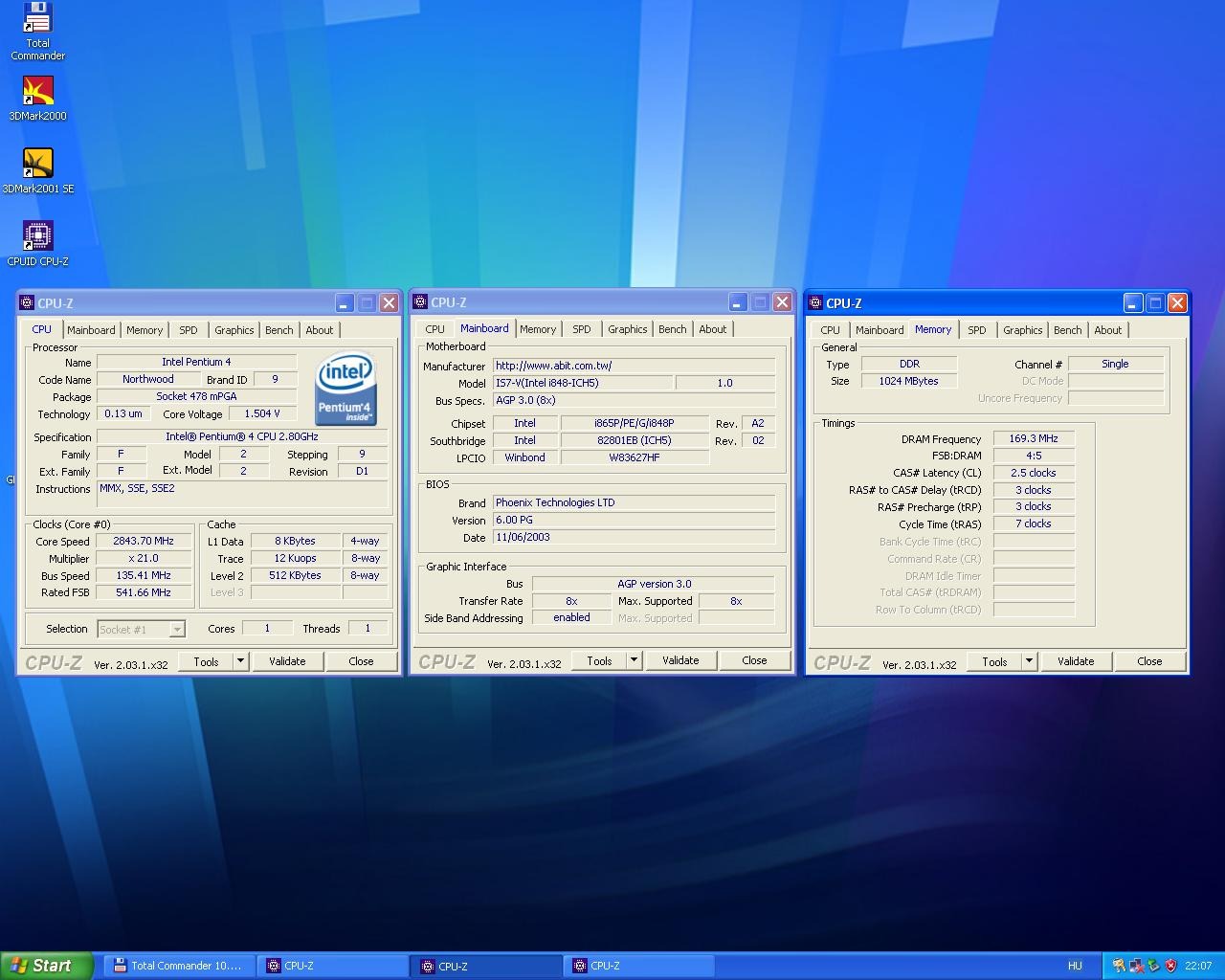
Task: Click Close button in right CPU-Z window
Action: [x=1149, y=661]
